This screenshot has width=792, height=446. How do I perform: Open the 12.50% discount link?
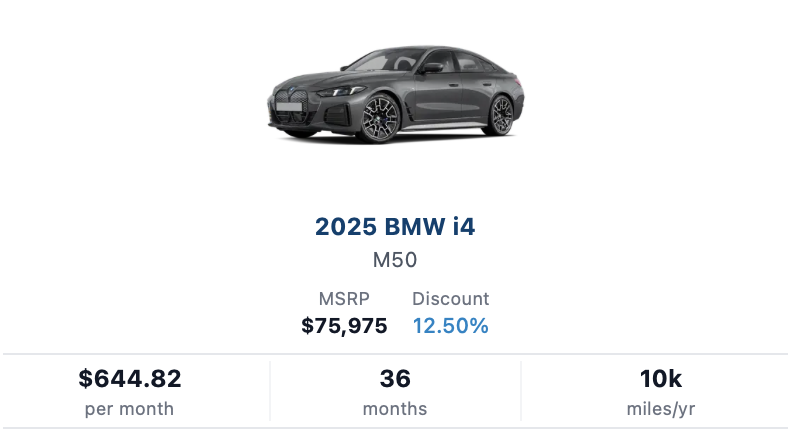tap(450, 326)
